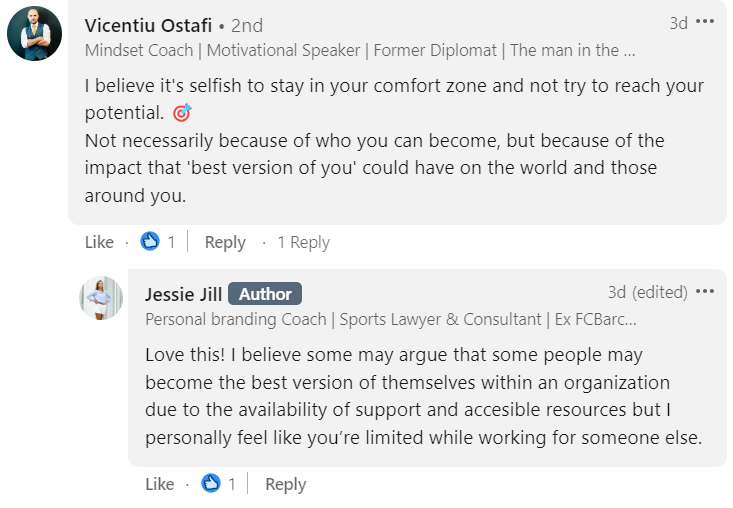Screen dimensions: 733x508
Task: Open Jessie Jill's name link
Action: pos(183,294)
